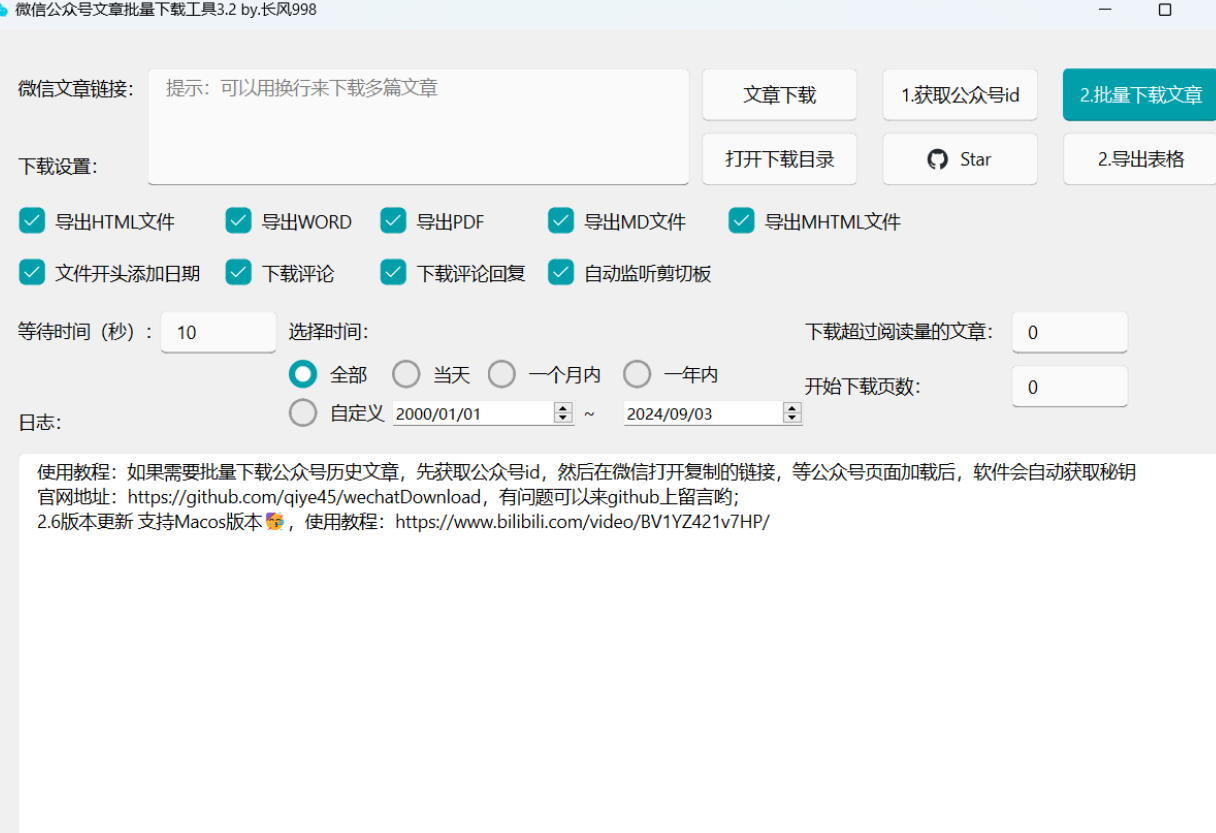
Task: Minimize the application window
Action: coord(1106,10)
